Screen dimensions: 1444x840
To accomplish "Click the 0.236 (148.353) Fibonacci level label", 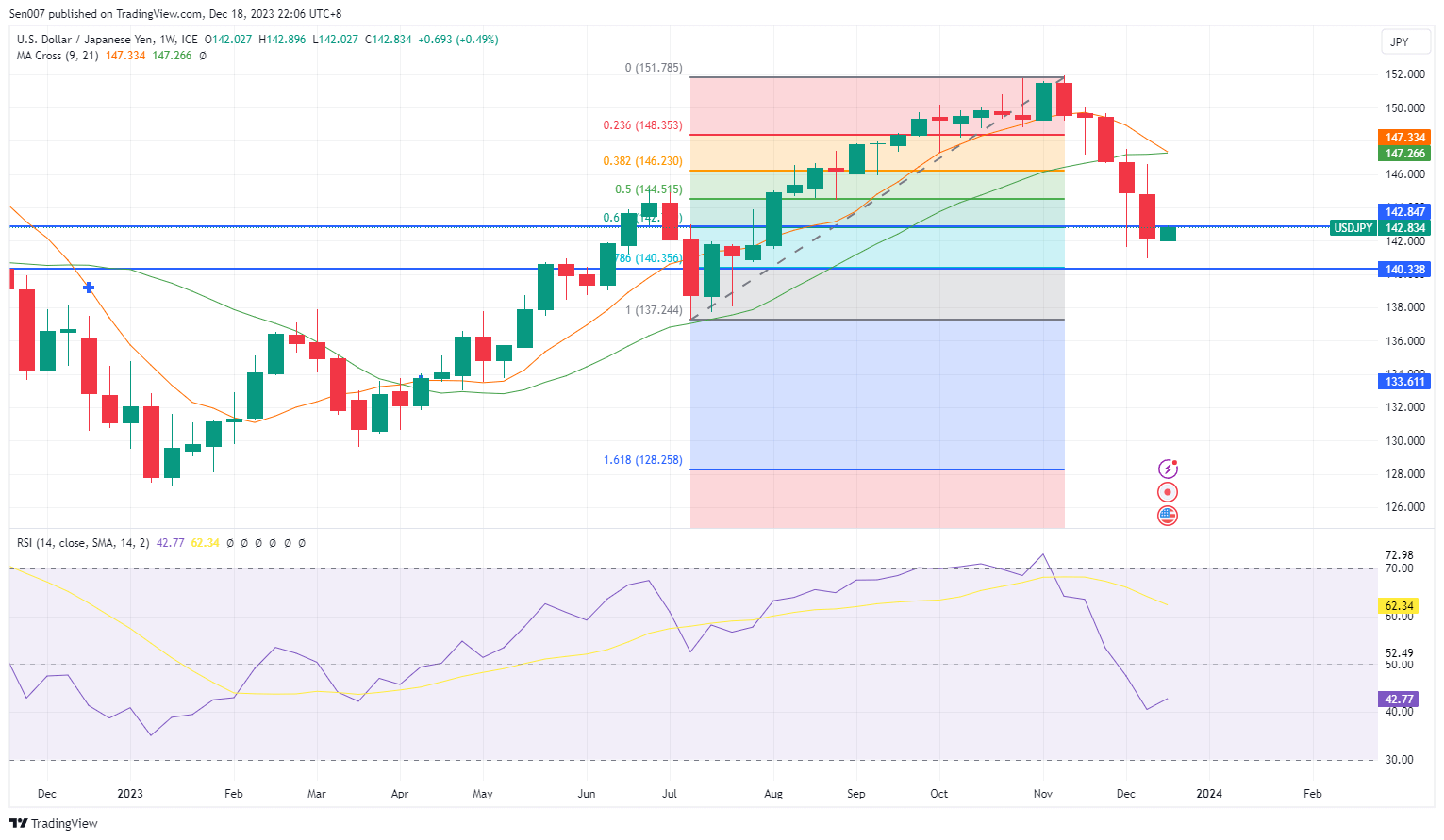I will tap(642, 125).
